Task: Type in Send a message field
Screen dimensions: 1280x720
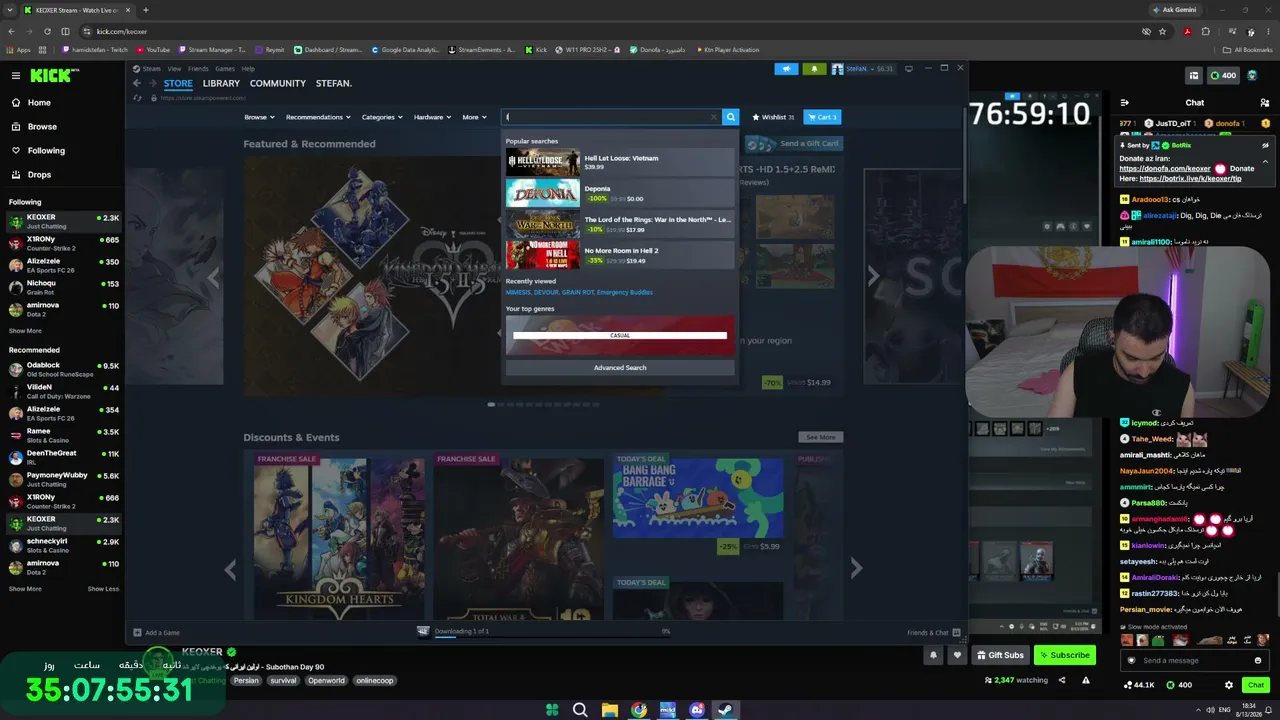Action: pos(1193,660)
